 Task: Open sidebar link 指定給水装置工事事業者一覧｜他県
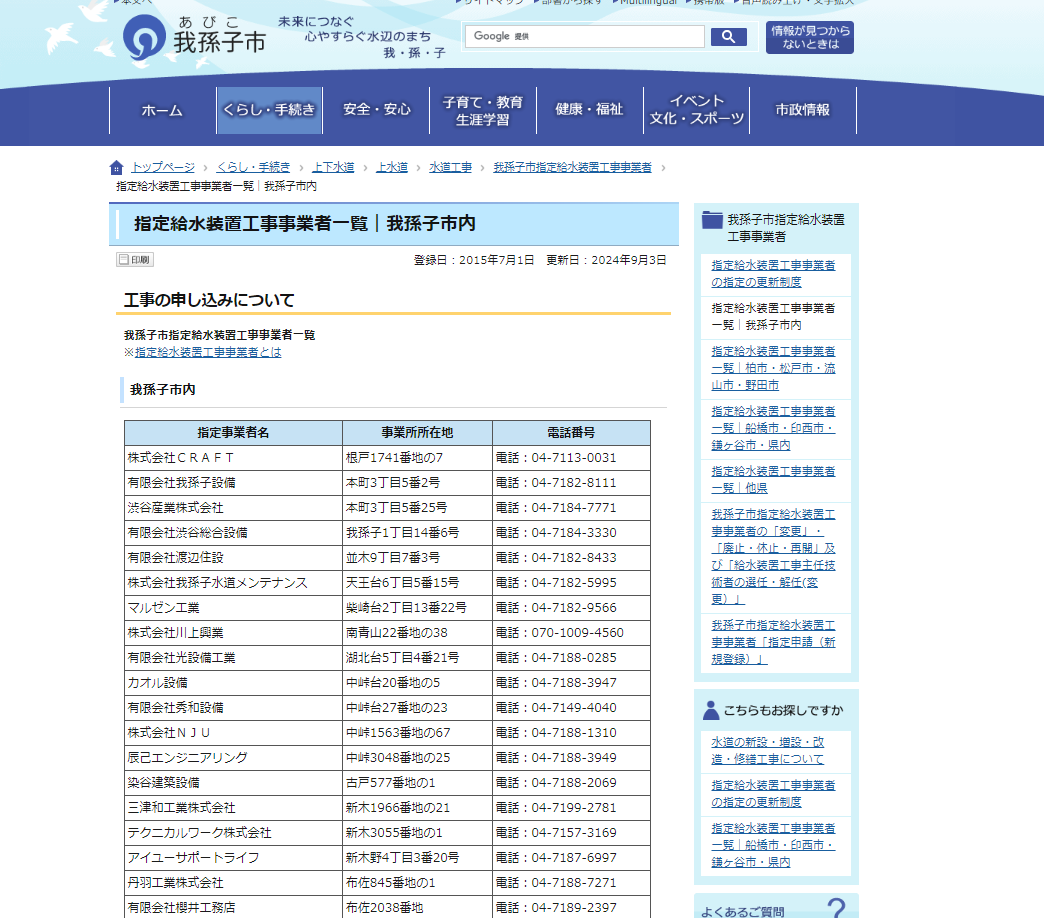(773, 479)
